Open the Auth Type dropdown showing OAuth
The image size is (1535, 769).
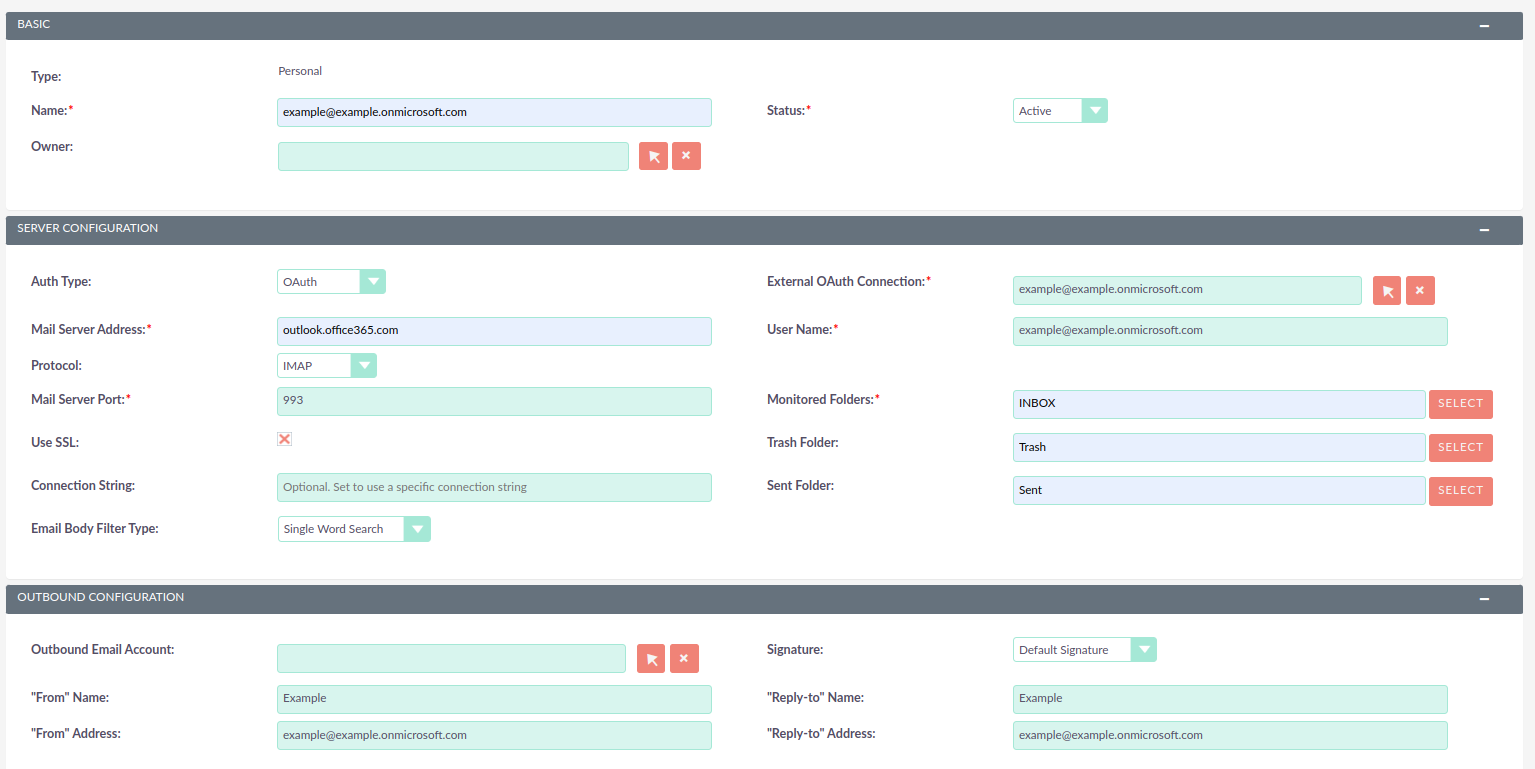(x=372, y=281)
